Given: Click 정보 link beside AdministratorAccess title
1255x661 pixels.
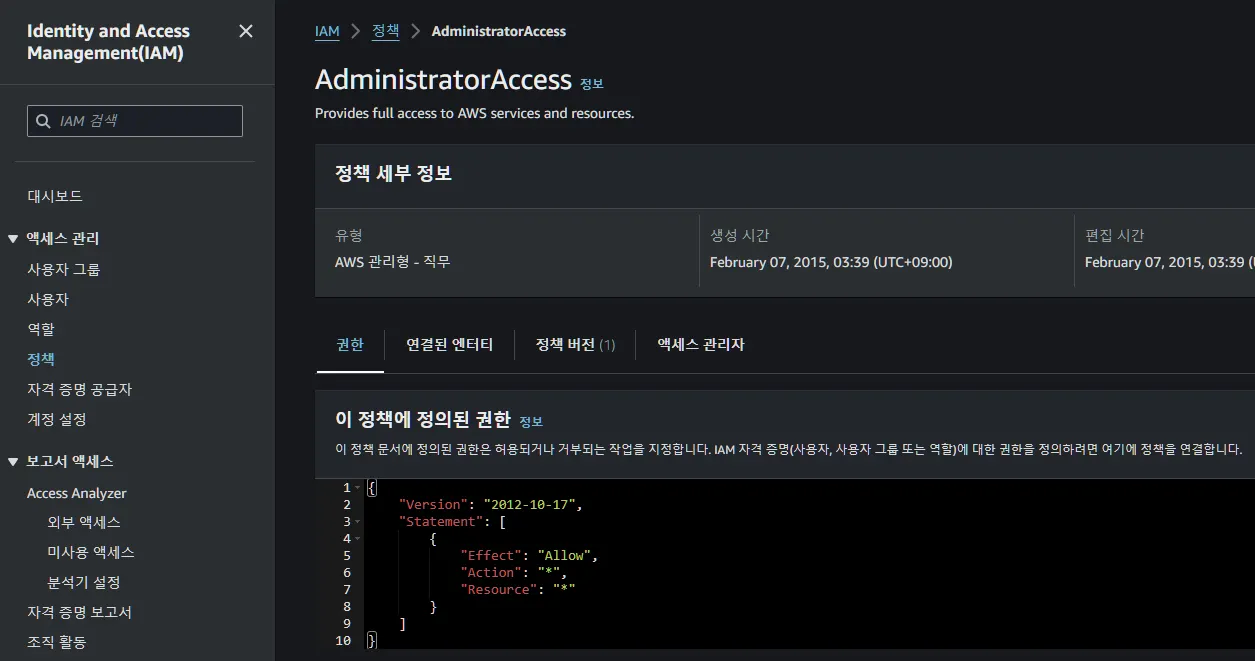Looking at the screenshot, I should [592, 84].
